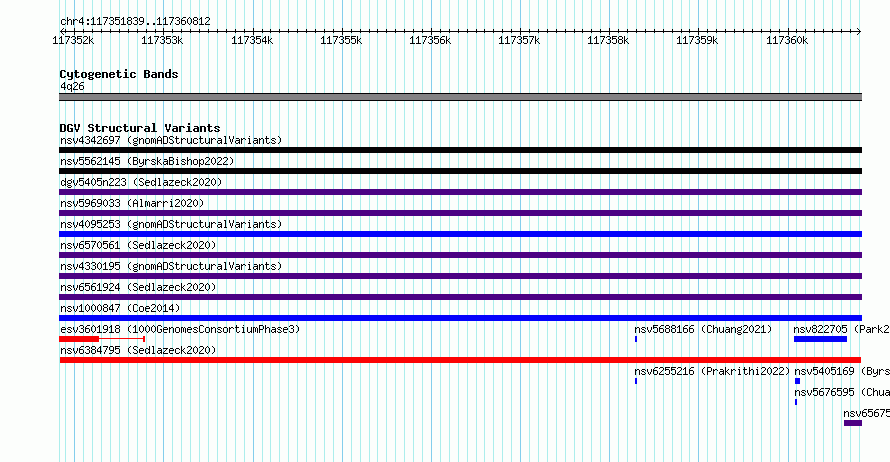This screenshot has width=890, height=462.
Task: Open variant label nsv5688166 (Chuang2021)
Action: tap(703, 329)
